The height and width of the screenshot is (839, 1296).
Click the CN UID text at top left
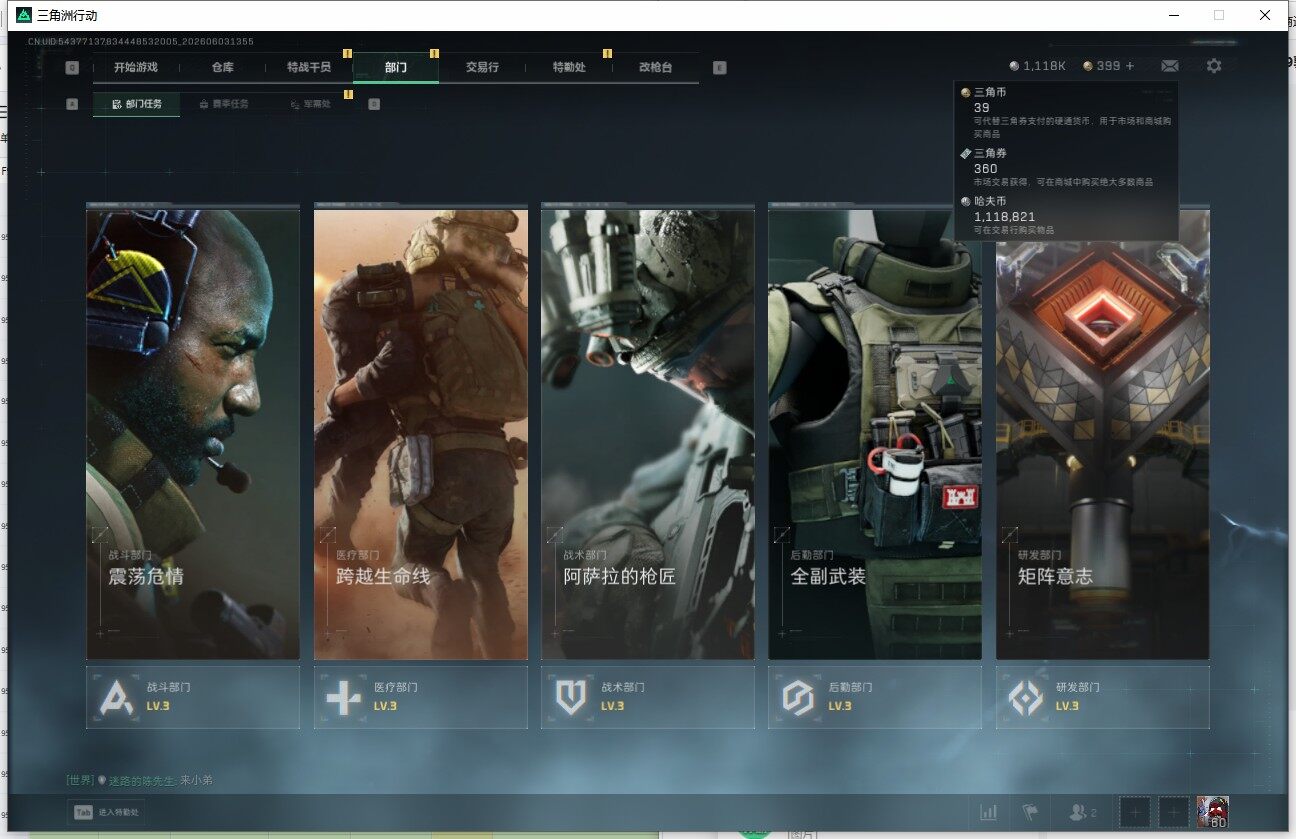coord(140,41)
